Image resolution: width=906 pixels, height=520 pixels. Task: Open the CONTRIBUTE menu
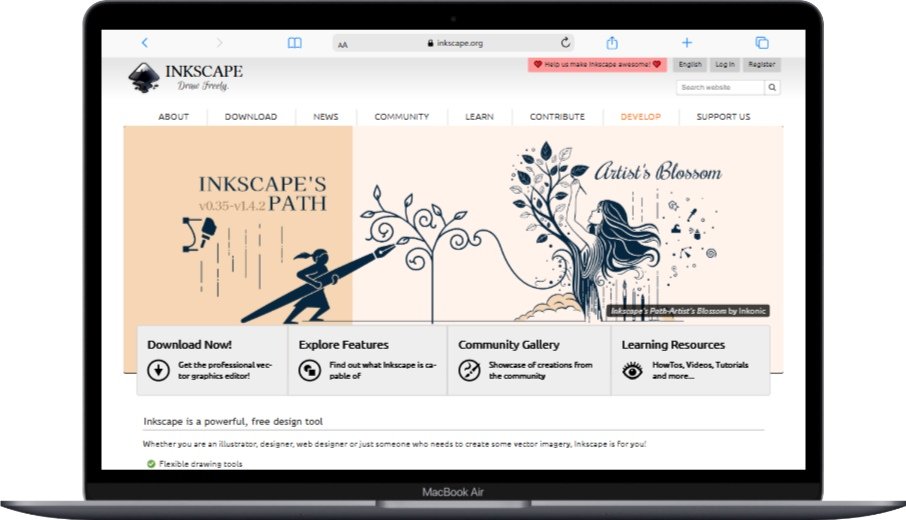tap(557, 117)
